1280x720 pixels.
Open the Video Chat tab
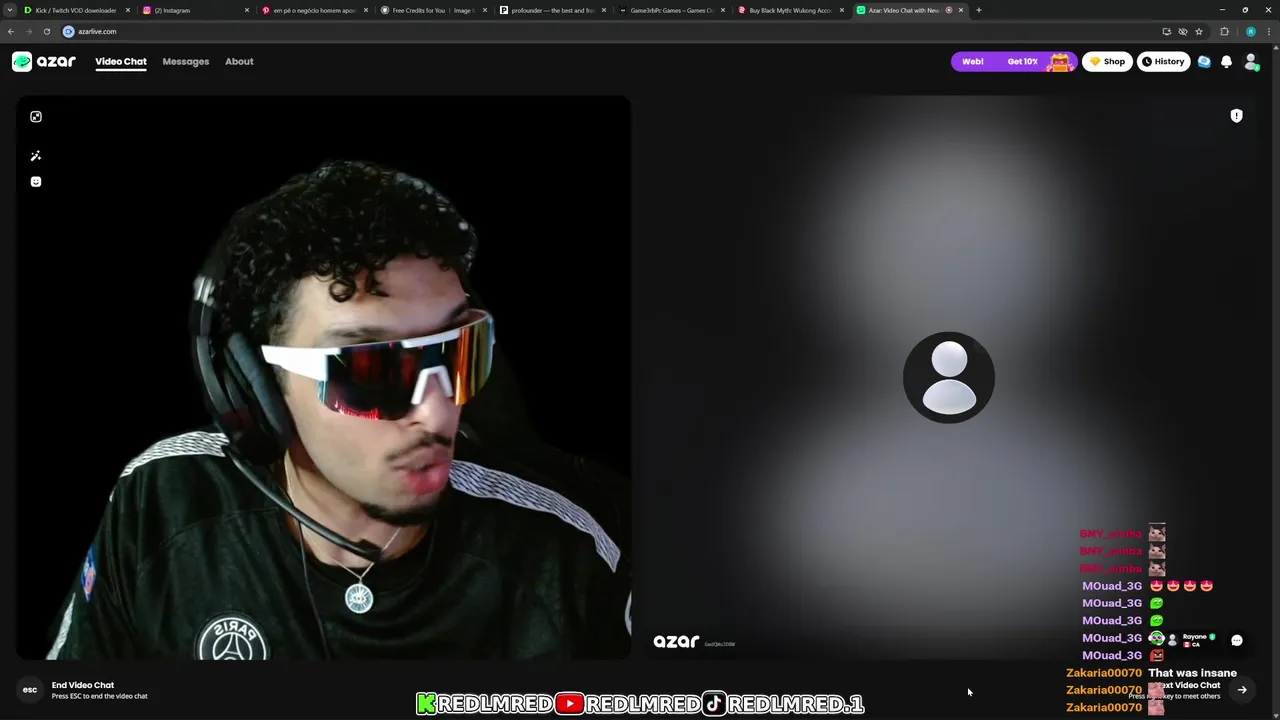pos(121,62)
